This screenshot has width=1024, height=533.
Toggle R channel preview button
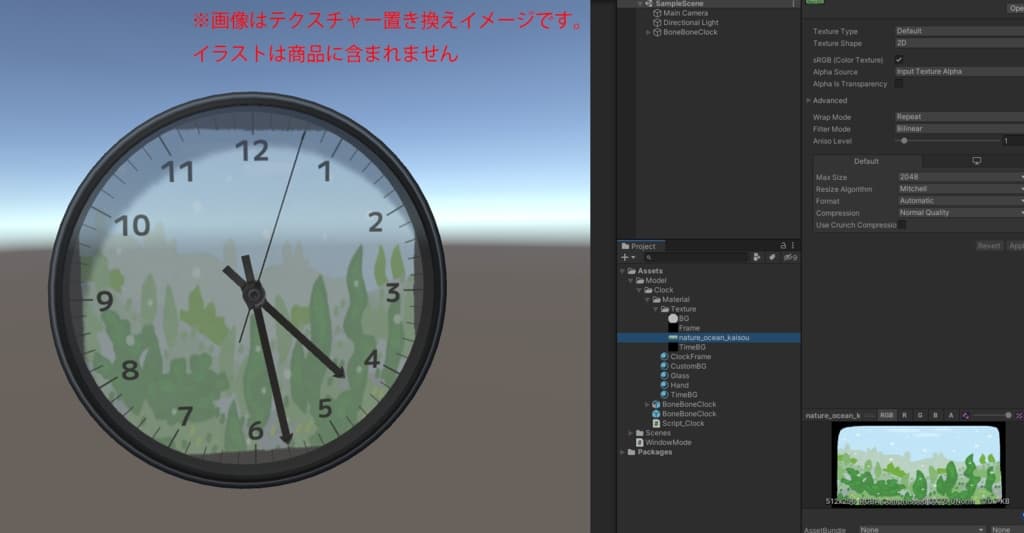pyautogui.click(x=904, y=415)
